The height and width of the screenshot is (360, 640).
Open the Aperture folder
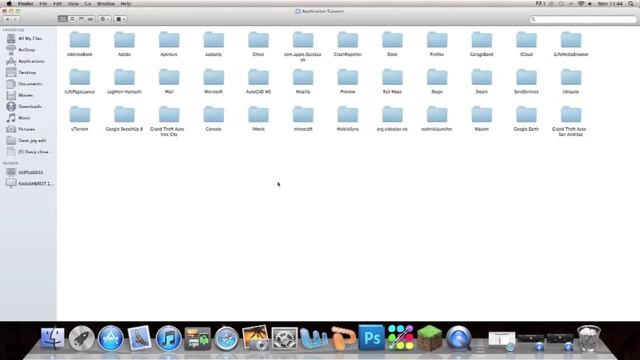169,40
